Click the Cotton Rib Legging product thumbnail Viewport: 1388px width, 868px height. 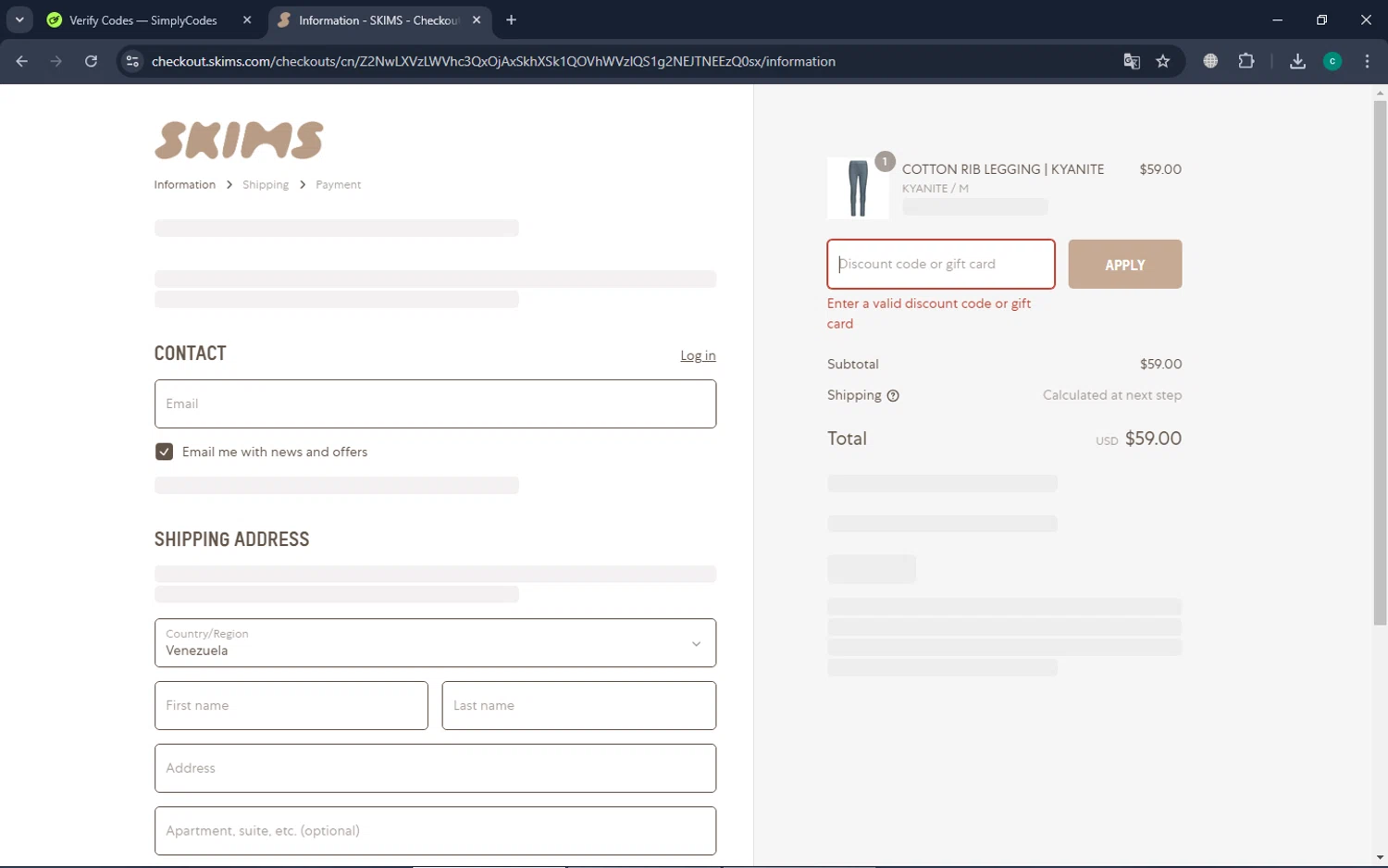(858, 188)
